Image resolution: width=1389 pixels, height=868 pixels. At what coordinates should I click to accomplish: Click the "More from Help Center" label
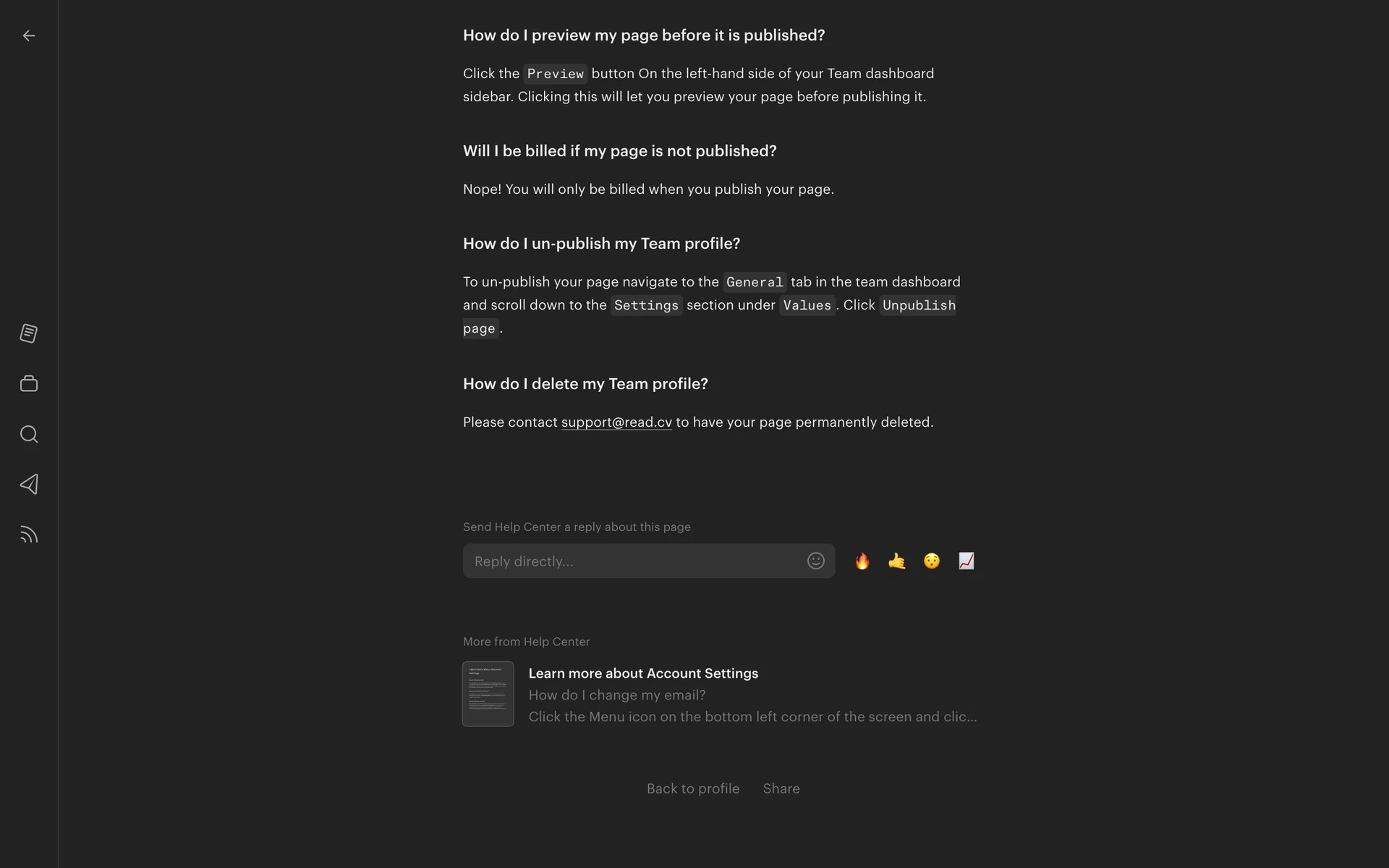pyautogui.click(x=527, y=642)
